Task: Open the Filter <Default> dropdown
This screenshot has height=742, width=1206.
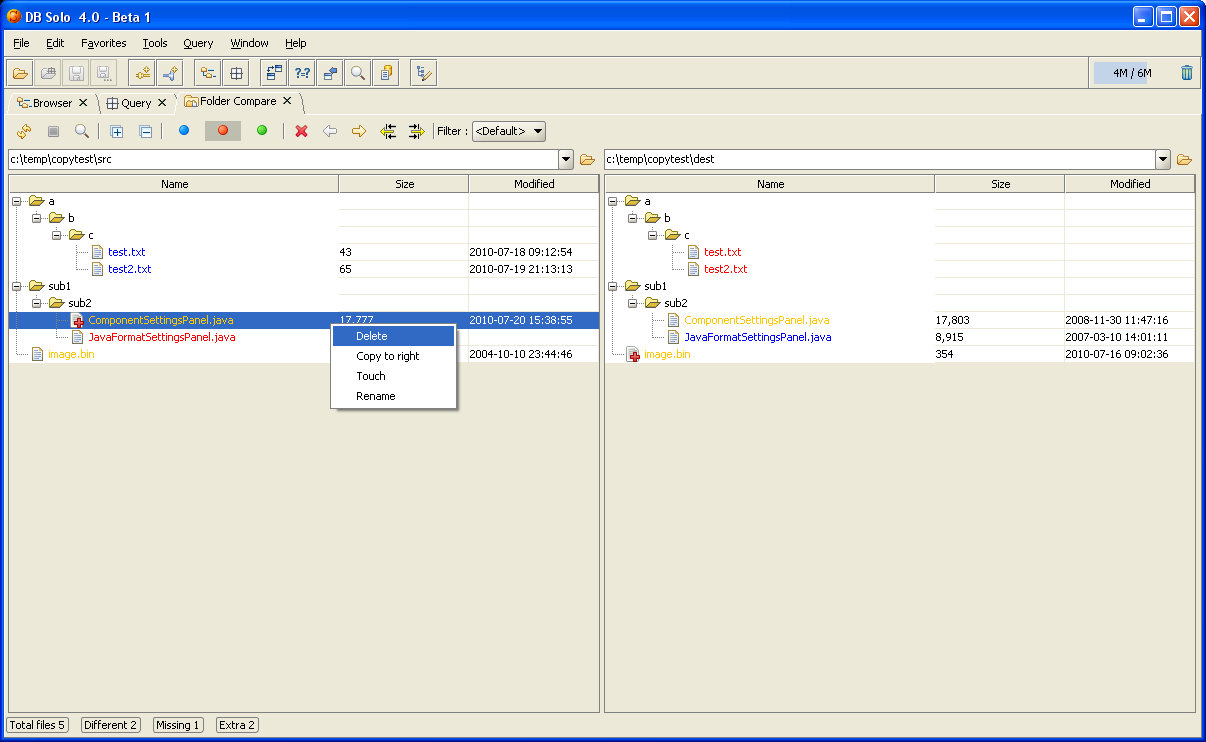Action: click(x=509, y=131)
